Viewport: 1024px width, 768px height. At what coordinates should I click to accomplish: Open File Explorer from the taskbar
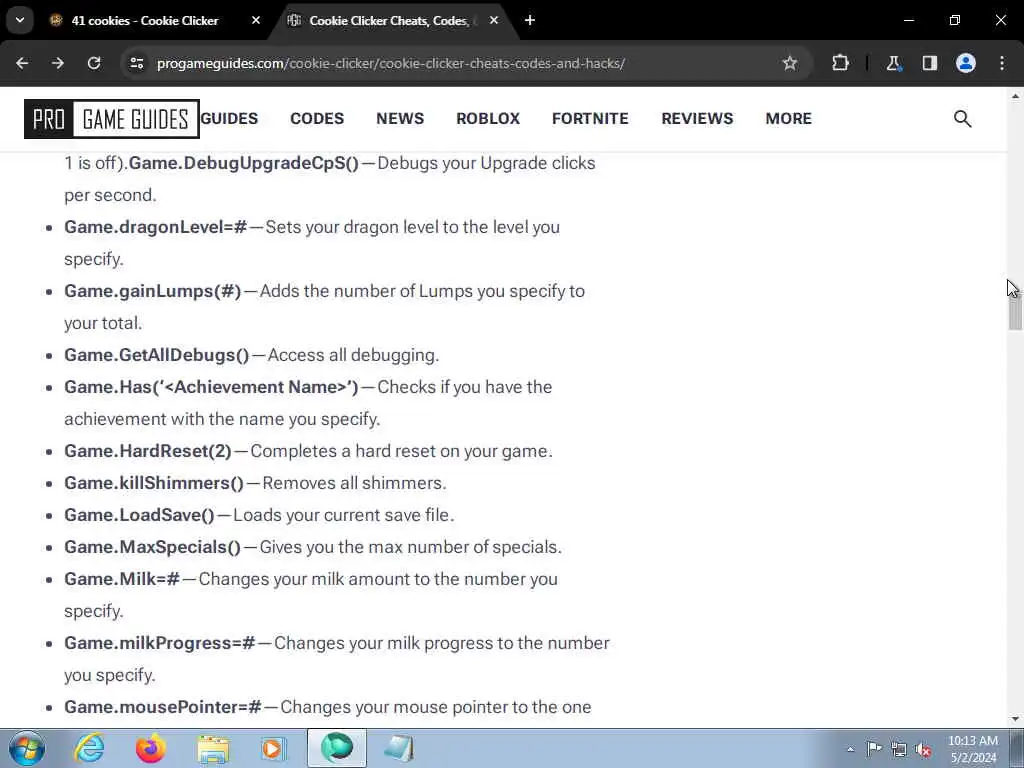click(213, 748)
